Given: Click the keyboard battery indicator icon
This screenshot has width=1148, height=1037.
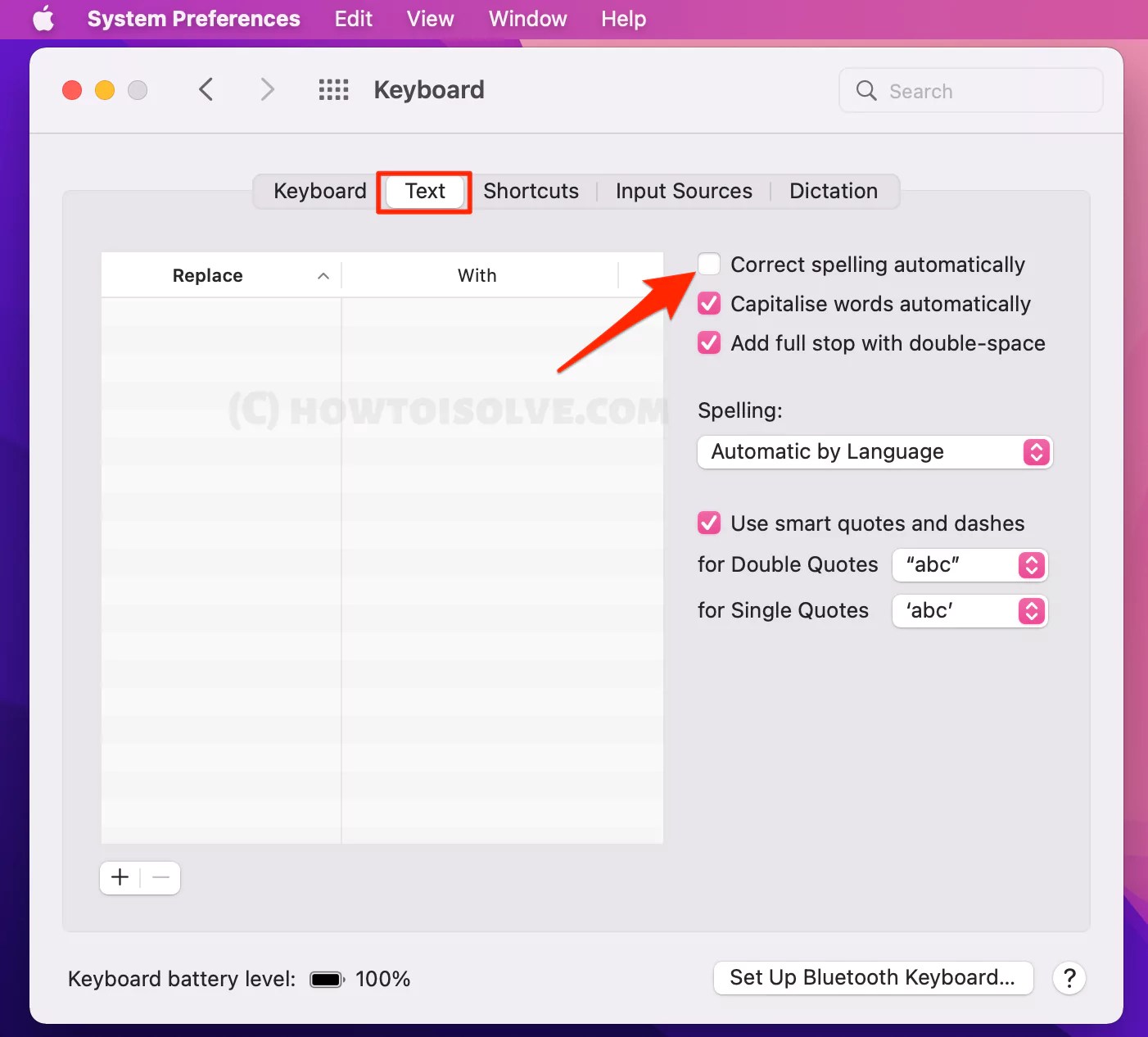Looking at the screenshot, I should tap(326, 978).
